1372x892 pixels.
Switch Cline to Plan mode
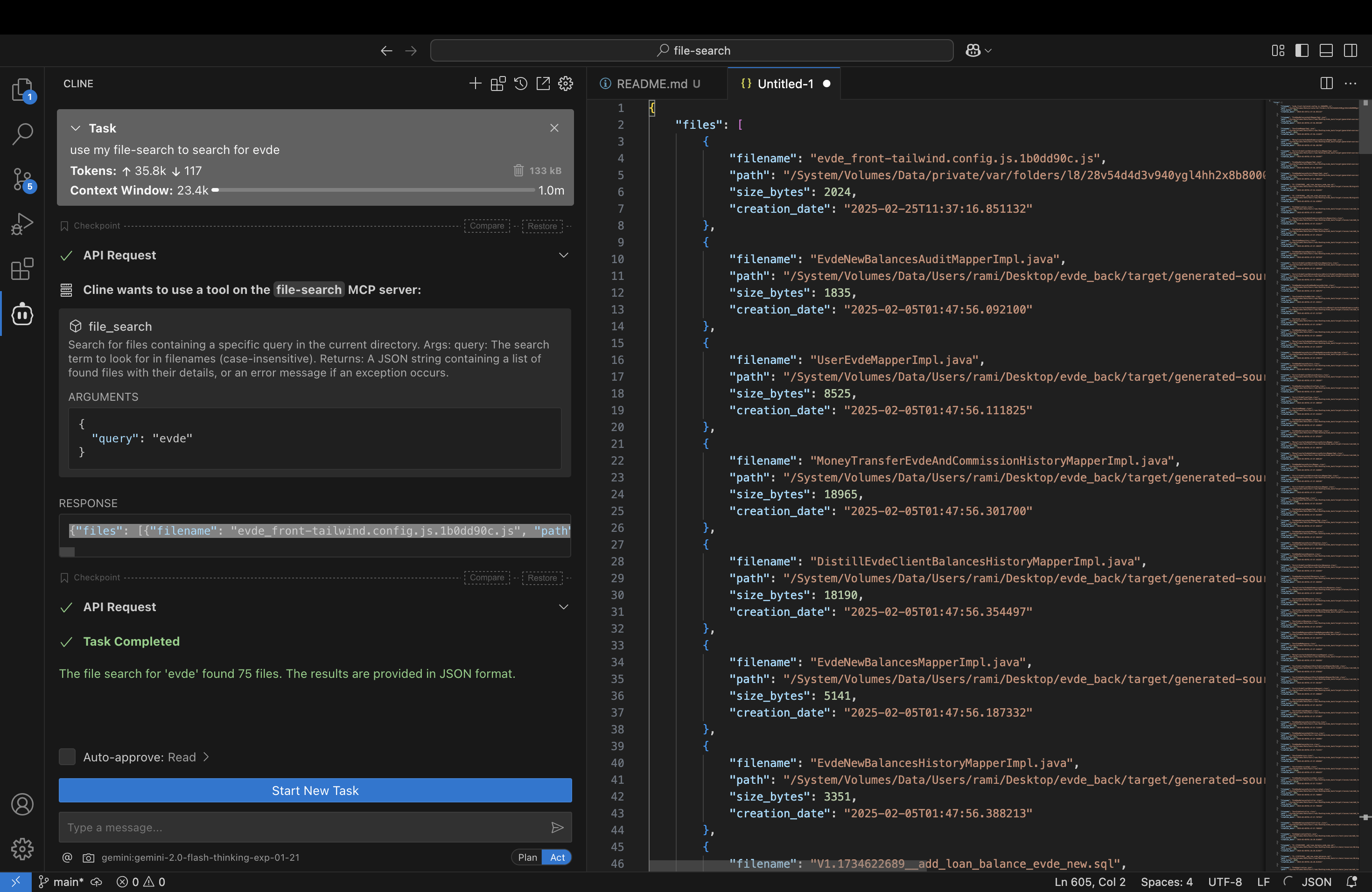pyautogui.click(x=526, y=857)
